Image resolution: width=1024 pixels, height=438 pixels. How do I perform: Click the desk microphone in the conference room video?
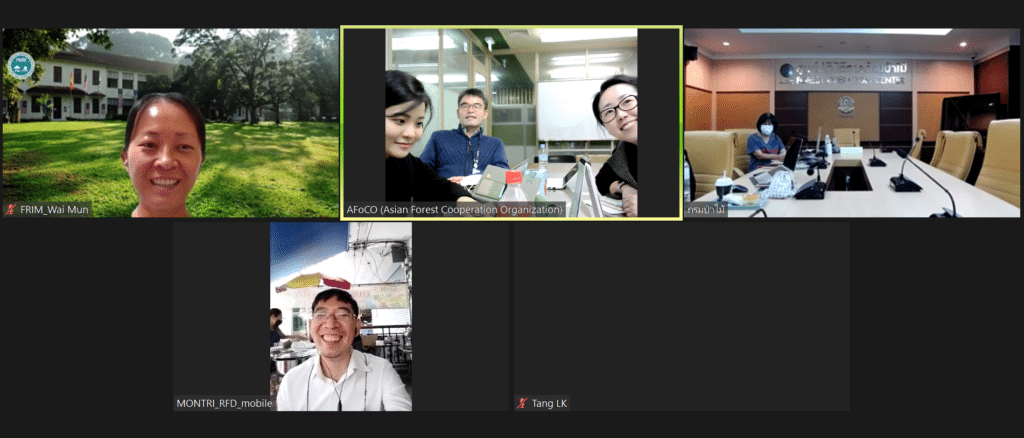[905, 180]
